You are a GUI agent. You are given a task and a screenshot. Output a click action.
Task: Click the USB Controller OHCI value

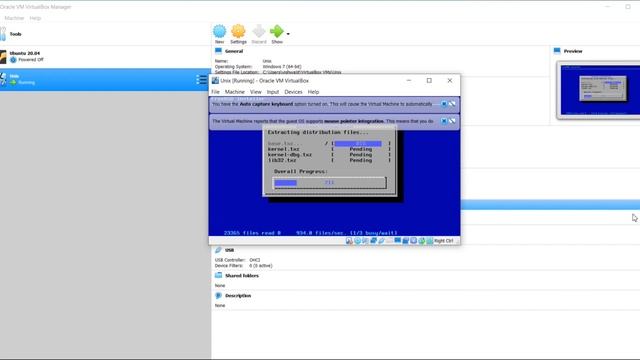pyautogui.click(x=255, y=260)
